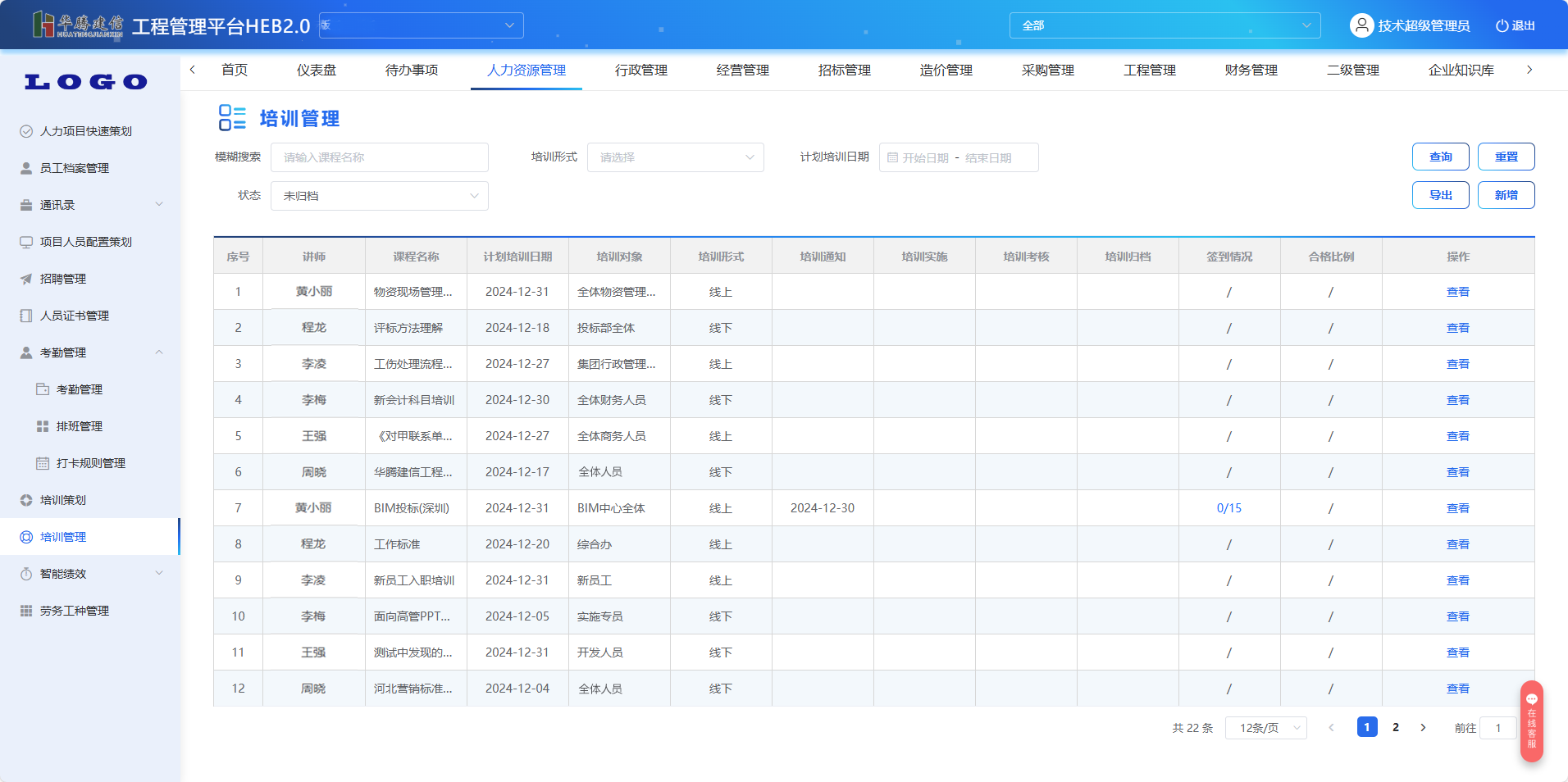This screenshot has height=782, width=1568.
Task: Expand the 智能绩效 menu
Action: point(159,573)
